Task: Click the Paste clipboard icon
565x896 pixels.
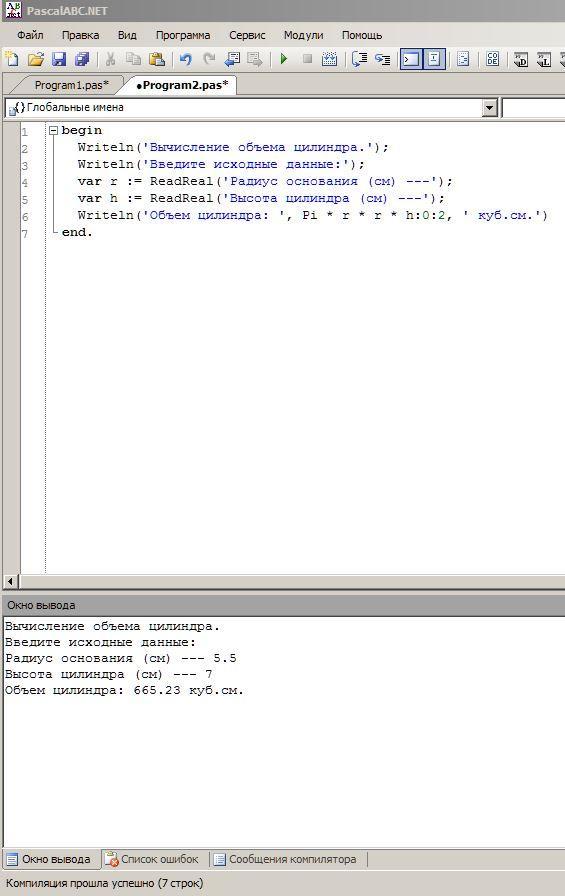Action: (x=157, y=59)
